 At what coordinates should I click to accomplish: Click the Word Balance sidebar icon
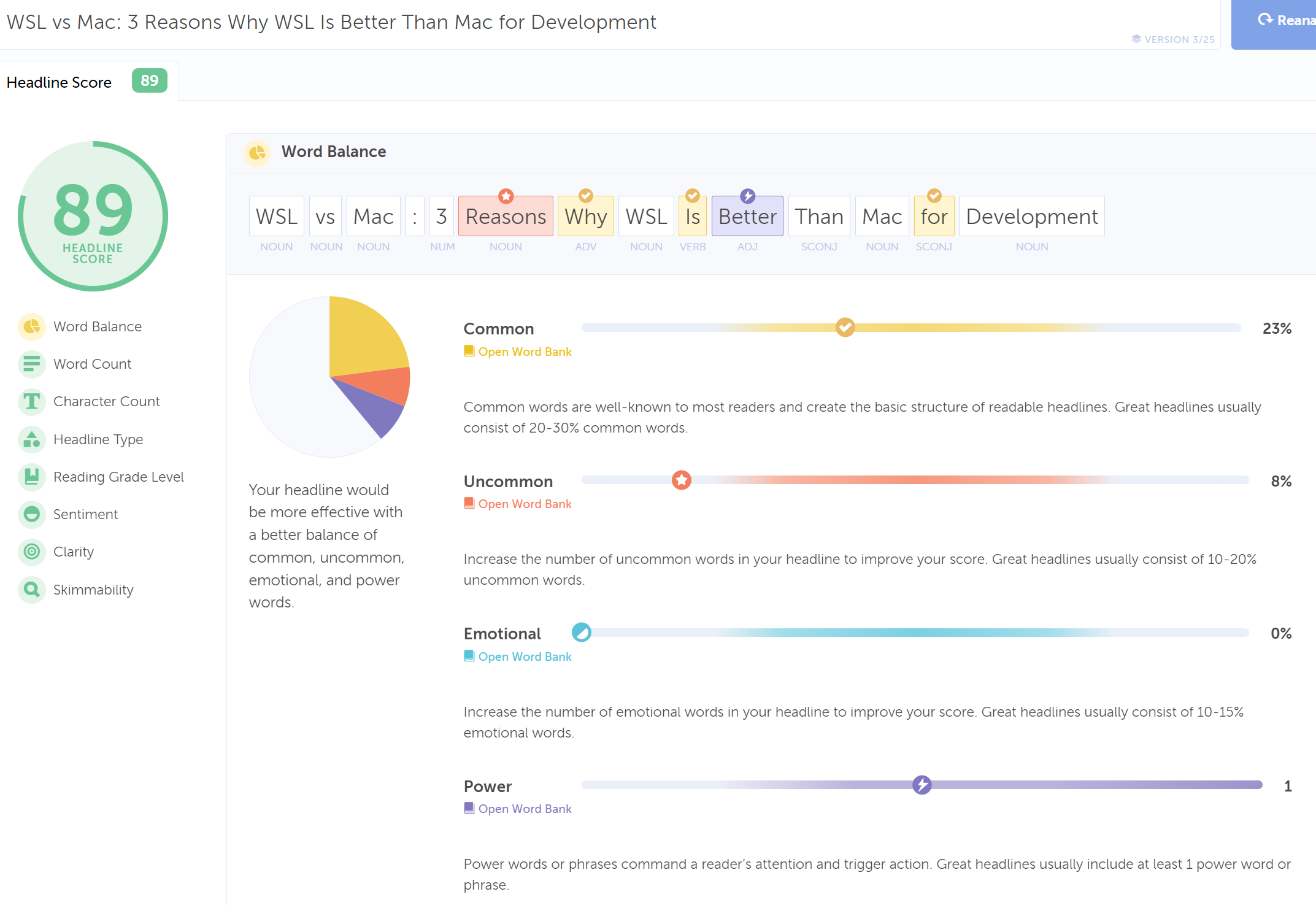[32, 326]
